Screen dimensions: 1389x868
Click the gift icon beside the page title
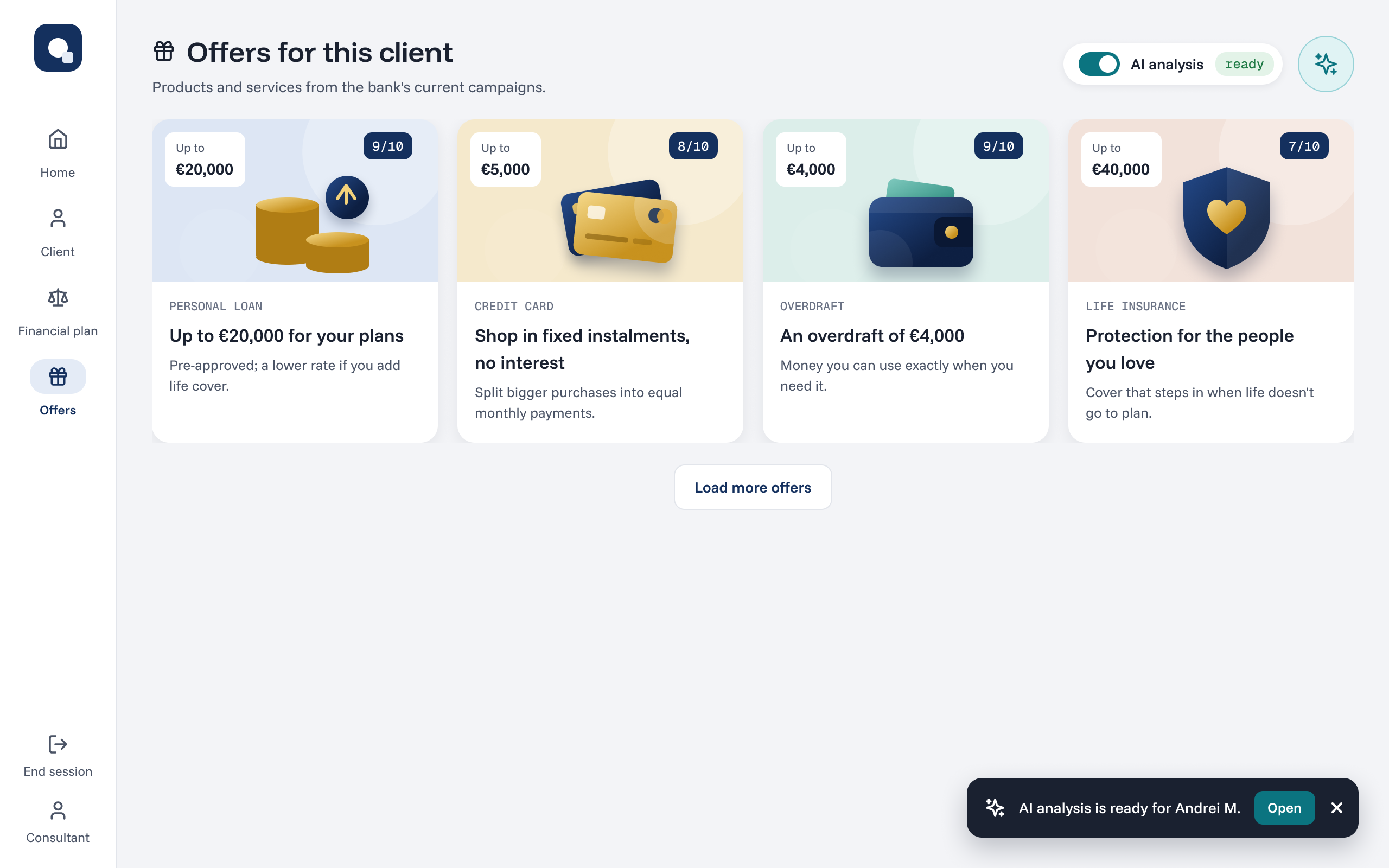164,51
